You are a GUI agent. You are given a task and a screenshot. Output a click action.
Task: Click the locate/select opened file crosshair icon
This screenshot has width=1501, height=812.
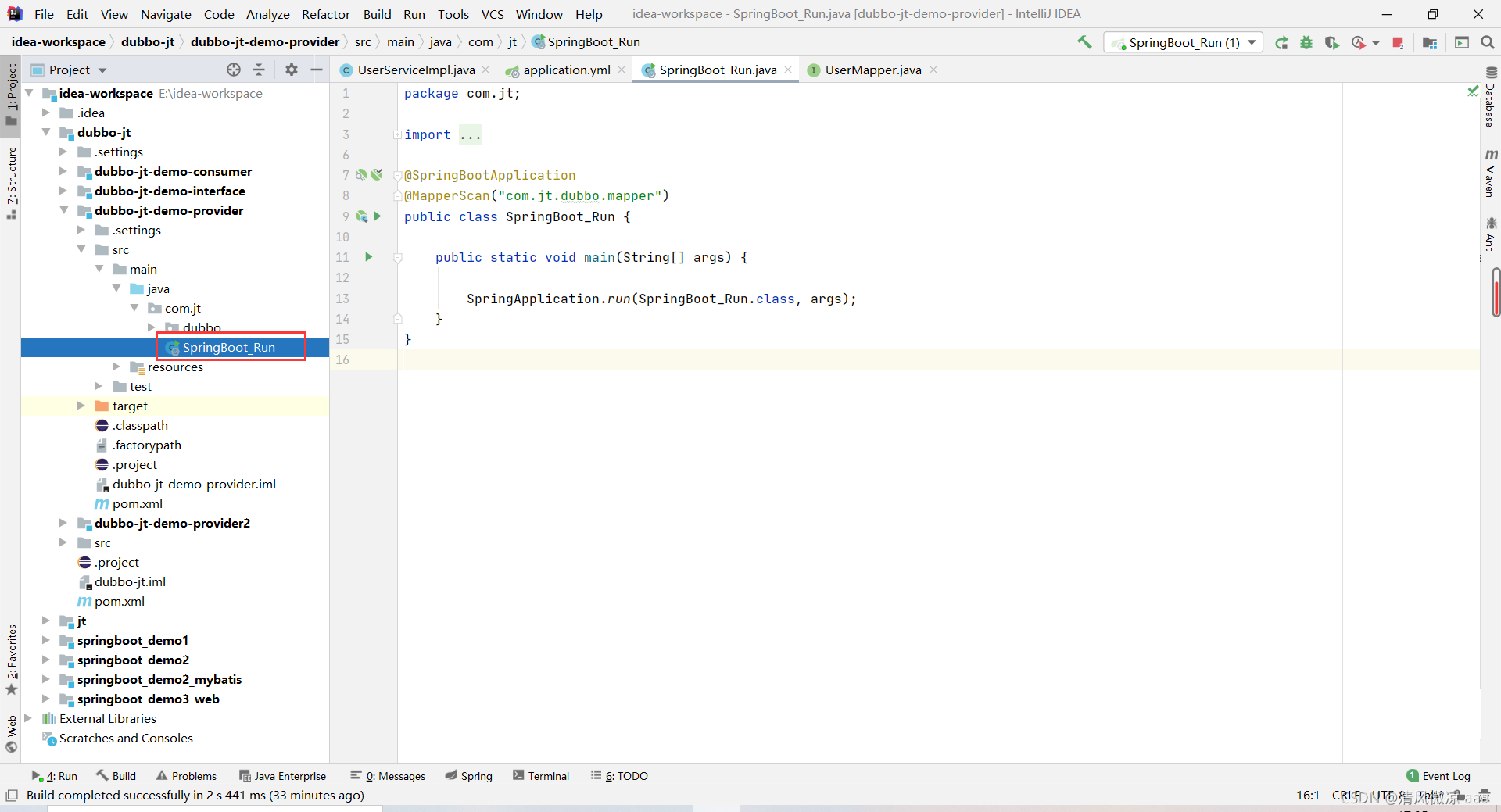pyautogui.click(x=233, y=70)
